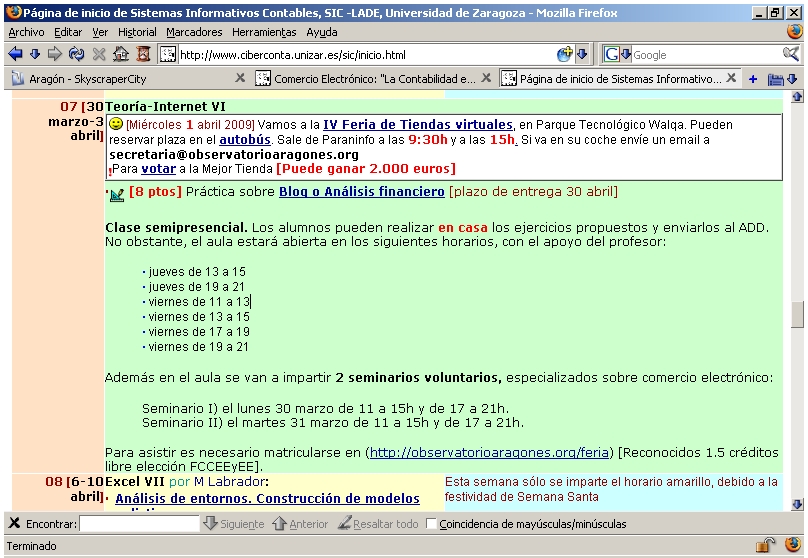This screenshot has width=808, height=558.
Task: Open the Ayuda menu
Action: tap(322, 32)
